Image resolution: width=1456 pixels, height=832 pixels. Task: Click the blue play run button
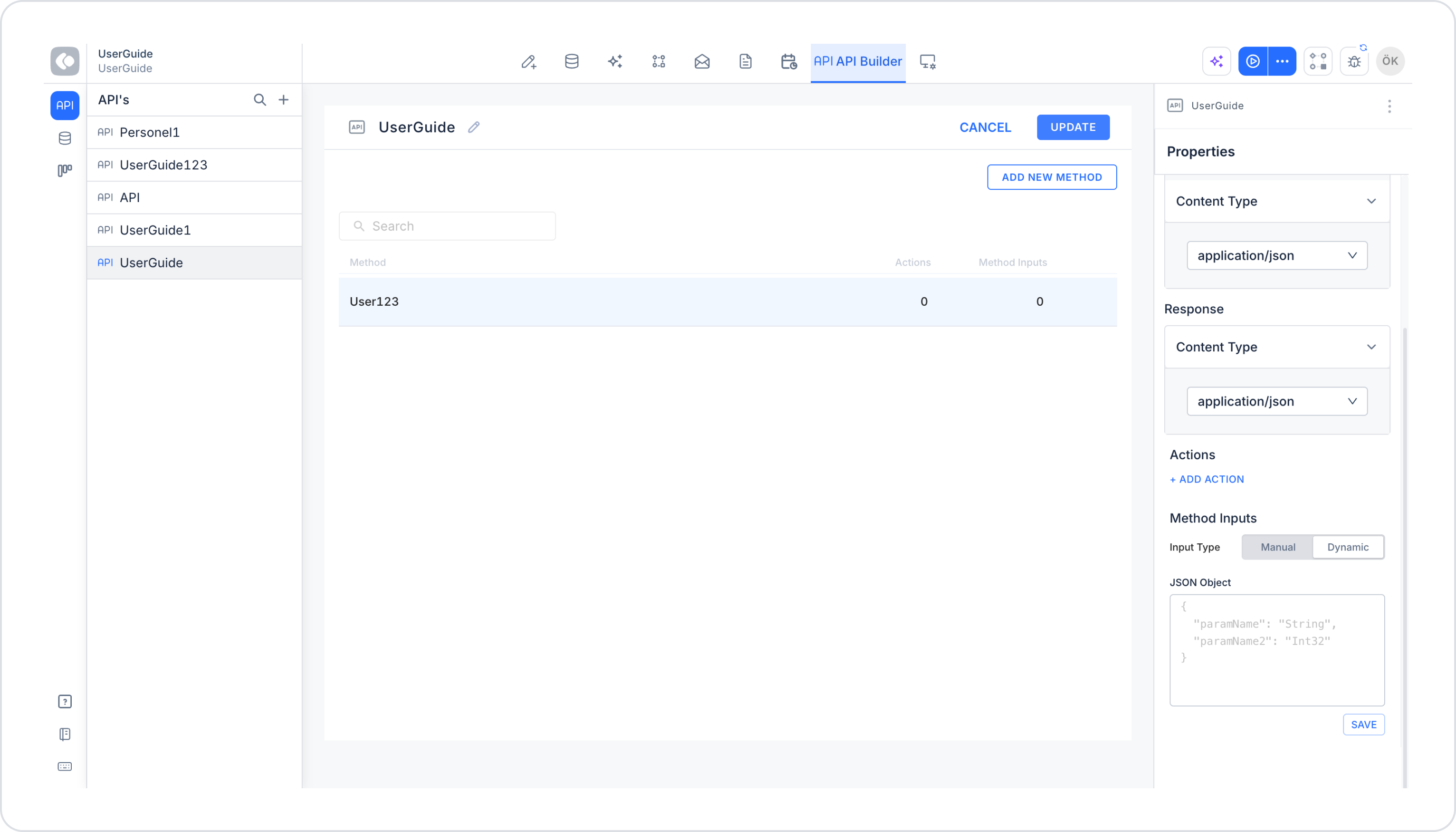(x=1253, y=61)
